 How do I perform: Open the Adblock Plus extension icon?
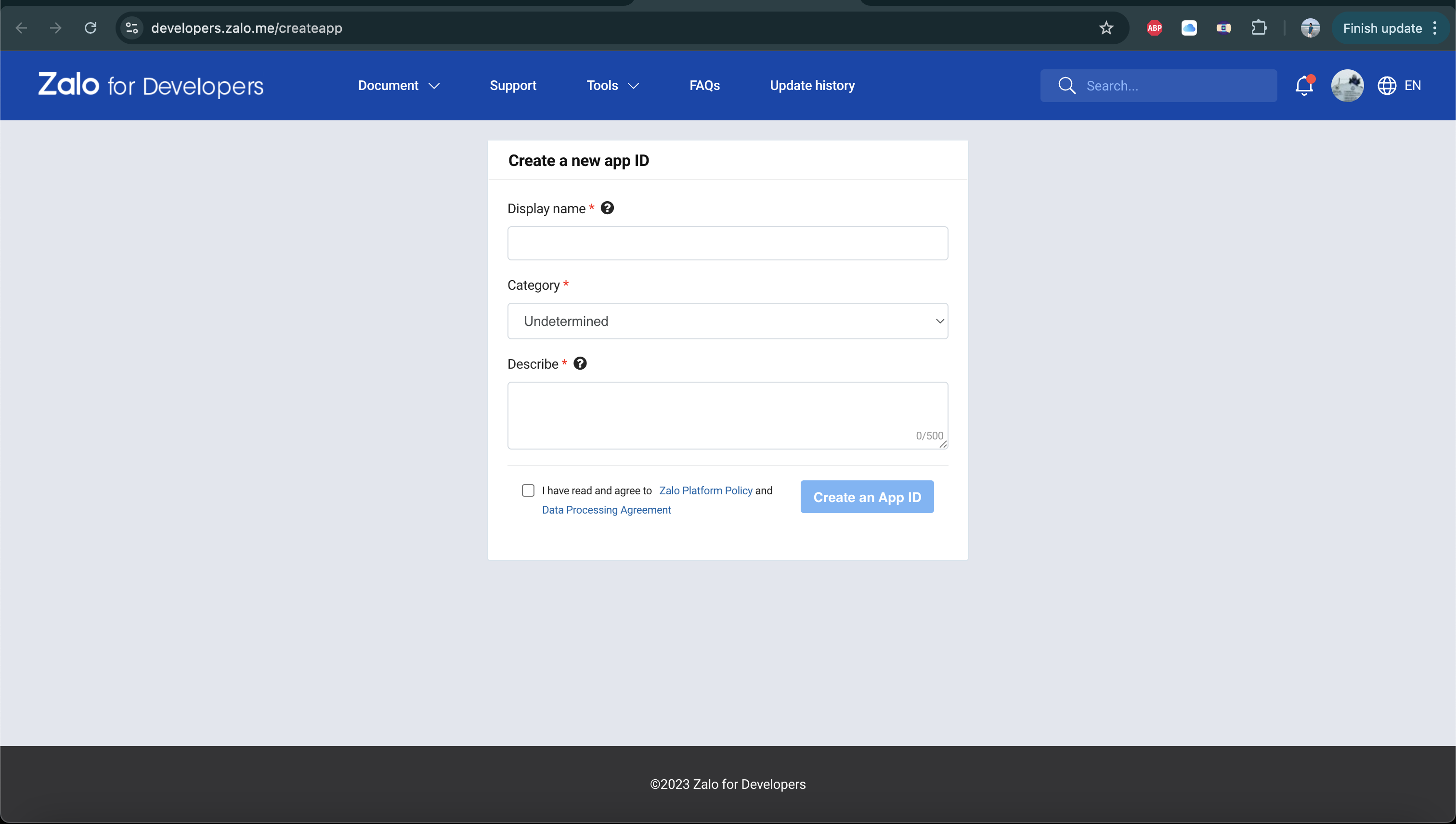point(1154,28)
